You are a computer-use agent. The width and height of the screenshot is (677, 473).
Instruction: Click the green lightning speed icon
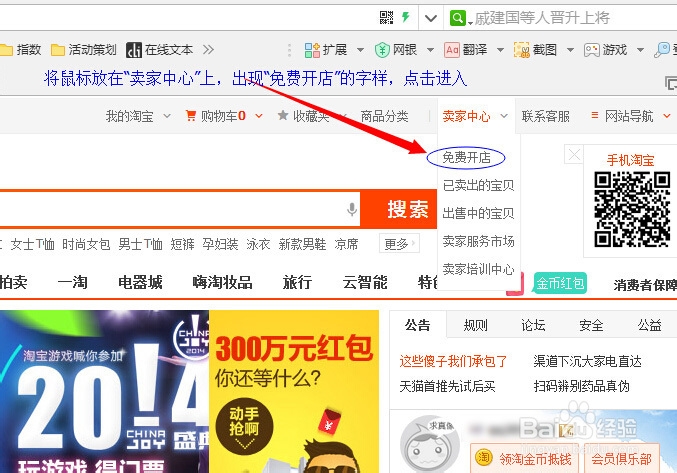(x=405, y=17)
